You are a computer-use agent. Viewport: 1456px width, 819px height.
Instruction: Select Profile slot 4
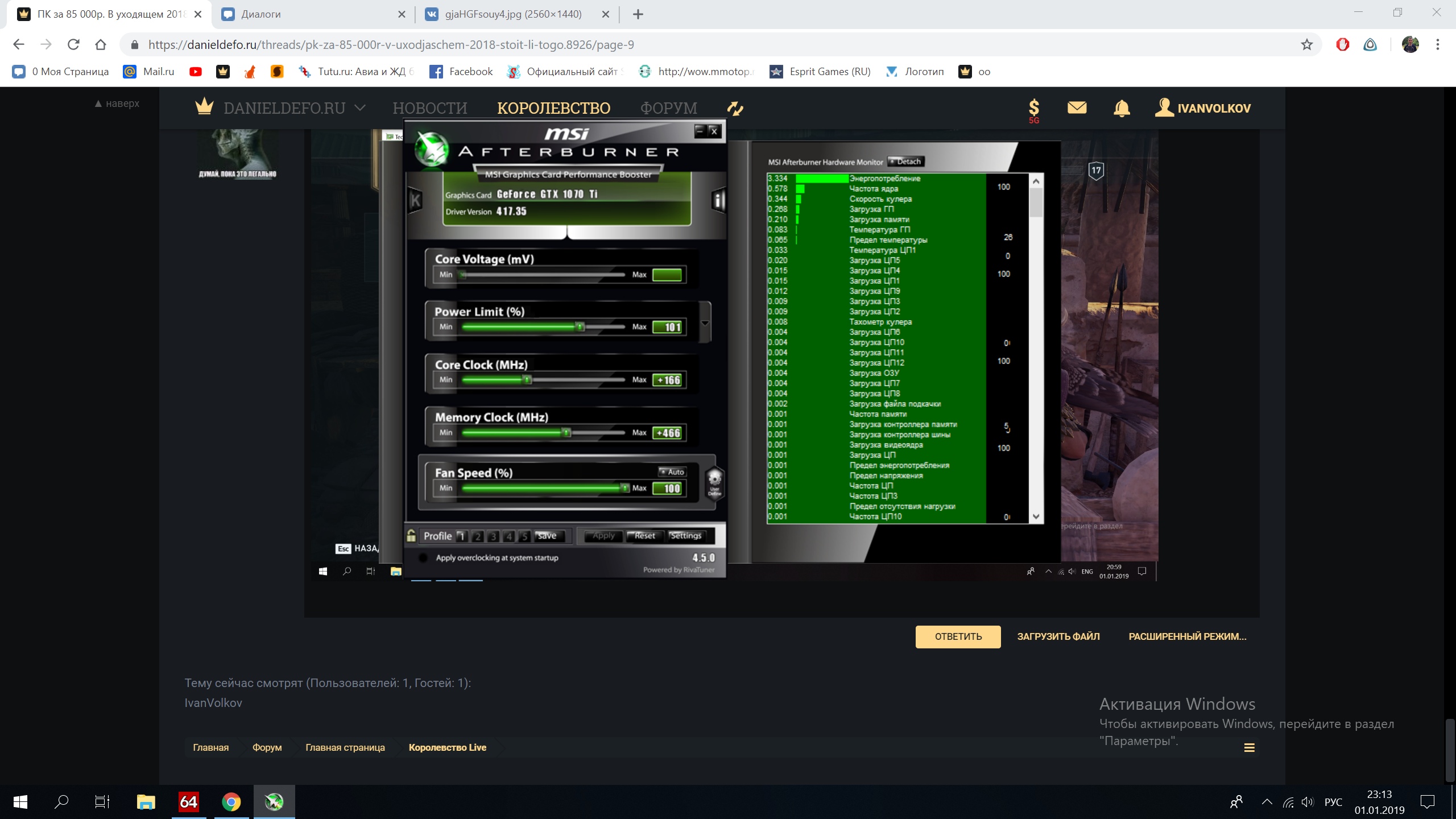click(509, 536)
